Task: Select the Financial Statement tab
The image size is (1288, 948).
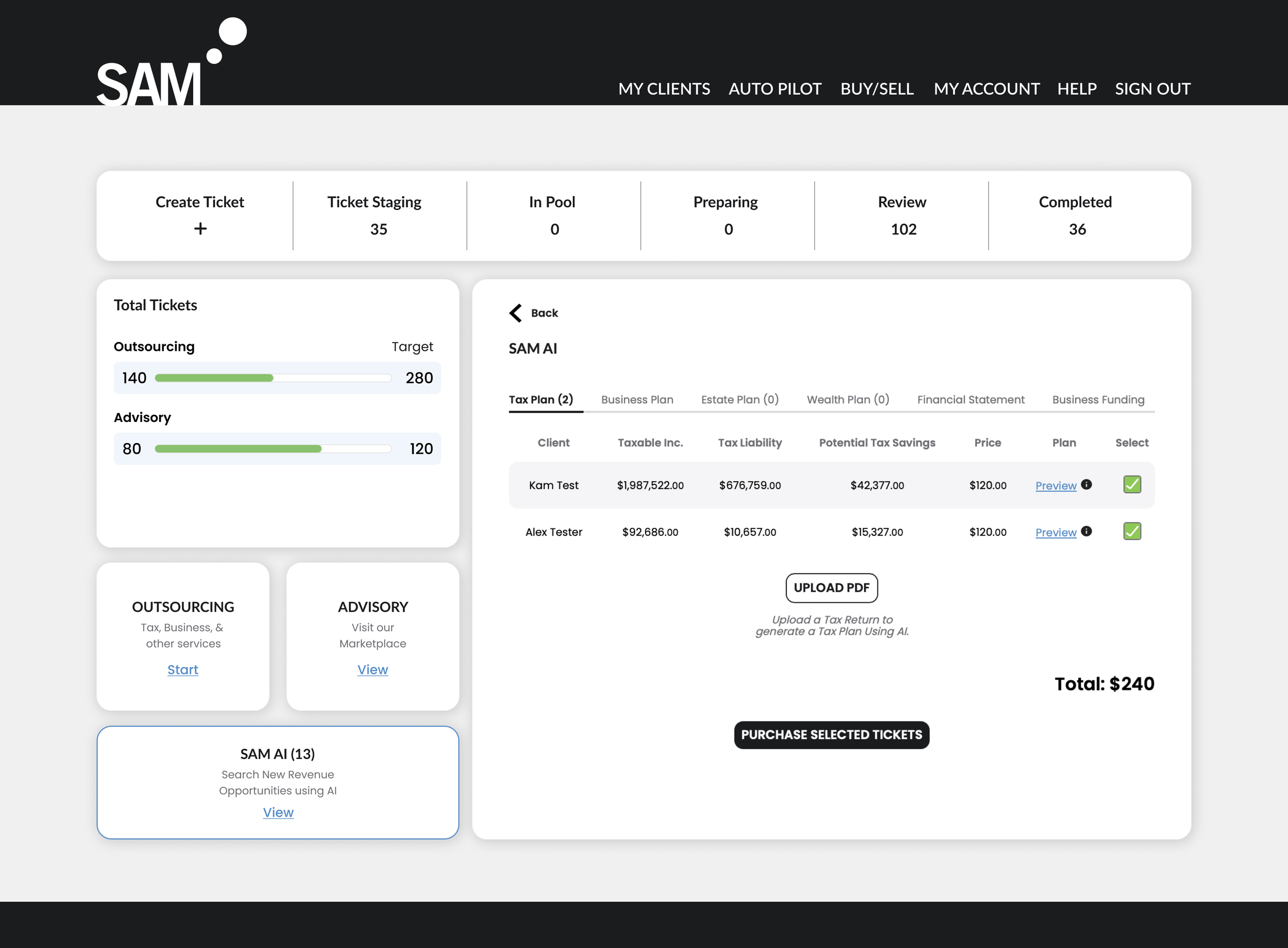Action: [x=970, y=399]
